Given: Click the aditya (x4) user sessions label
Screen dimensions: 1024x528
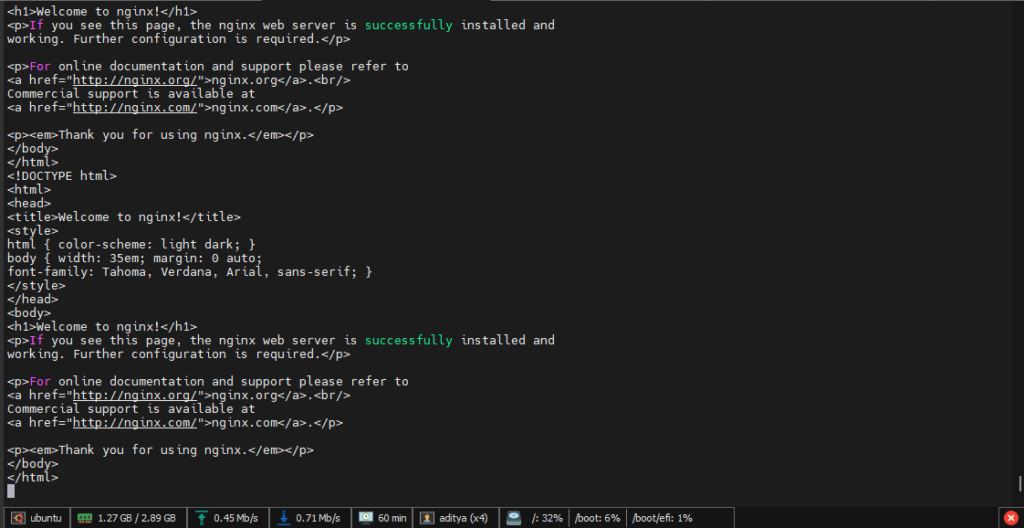Looking at the screenshot, I should (x=463, y=518).
